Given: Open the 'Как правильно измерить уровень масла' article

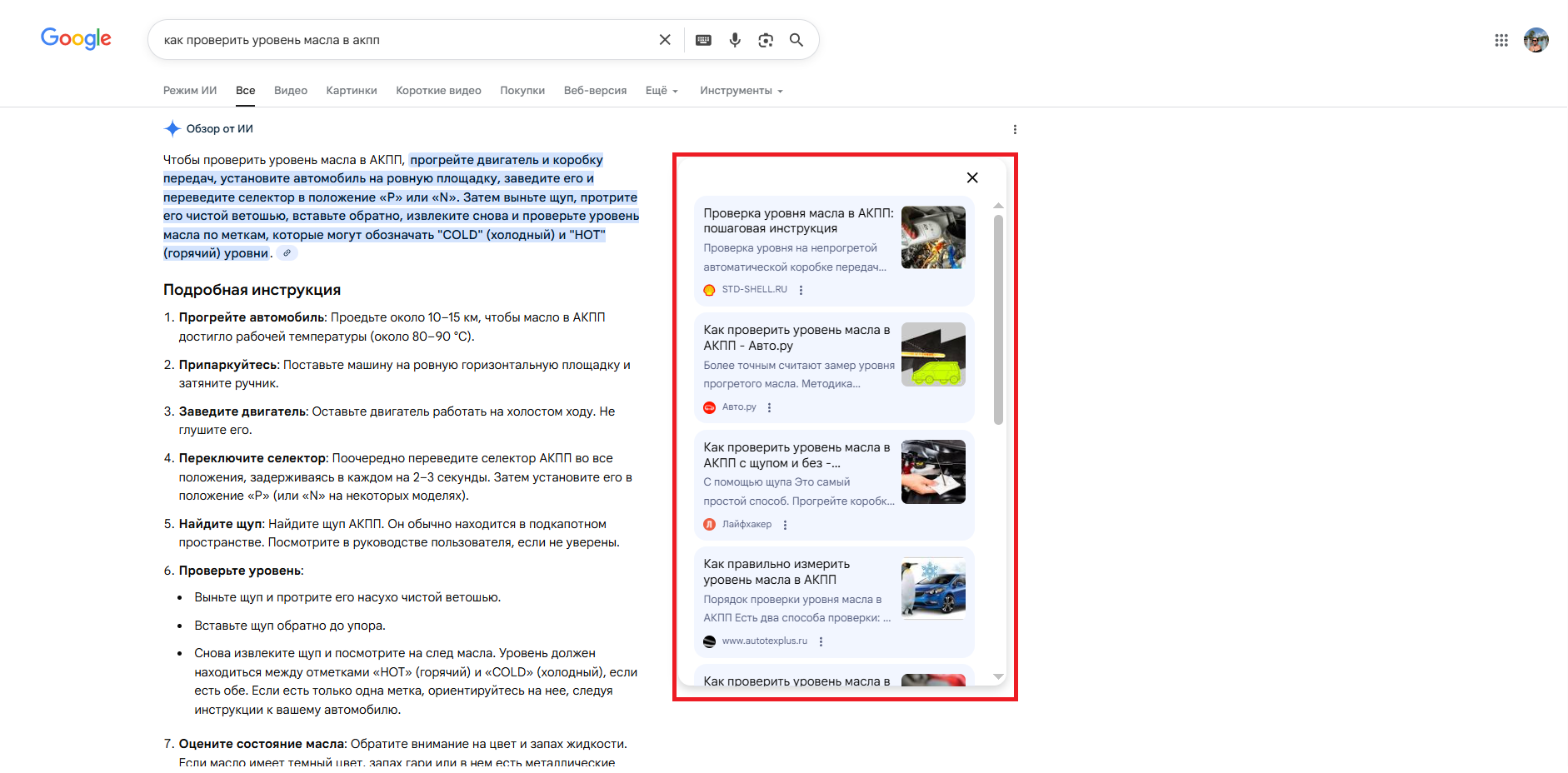Looking at the screenshot, I should 777,571.
